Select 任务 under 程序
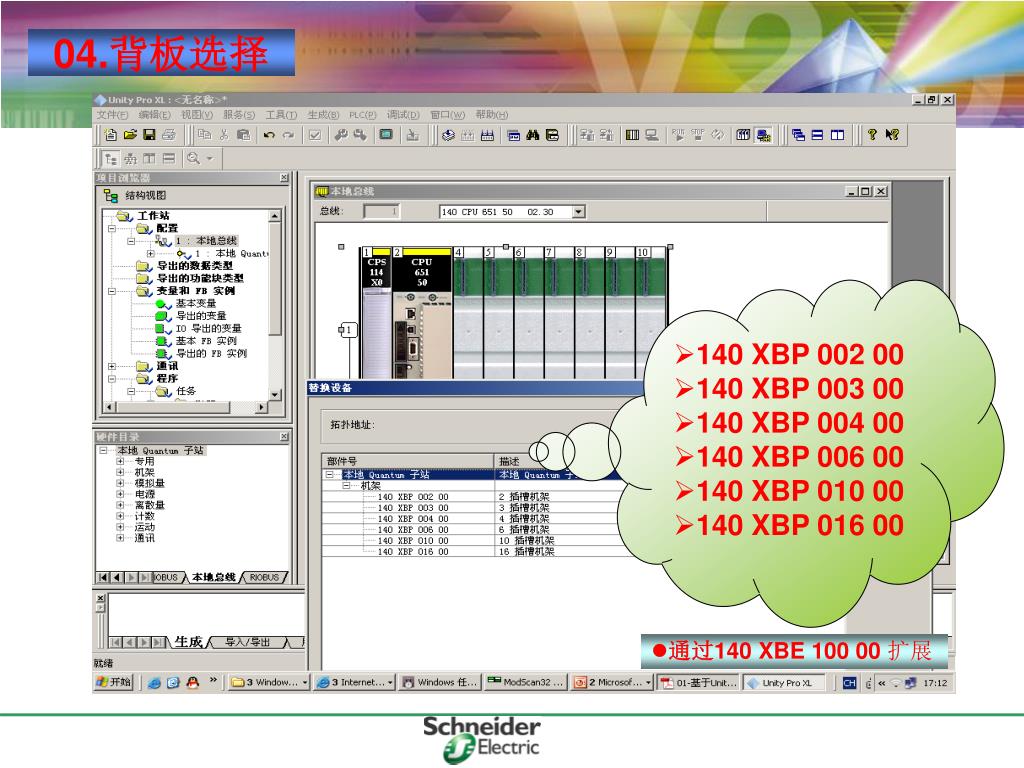 (x=185, y=391)
